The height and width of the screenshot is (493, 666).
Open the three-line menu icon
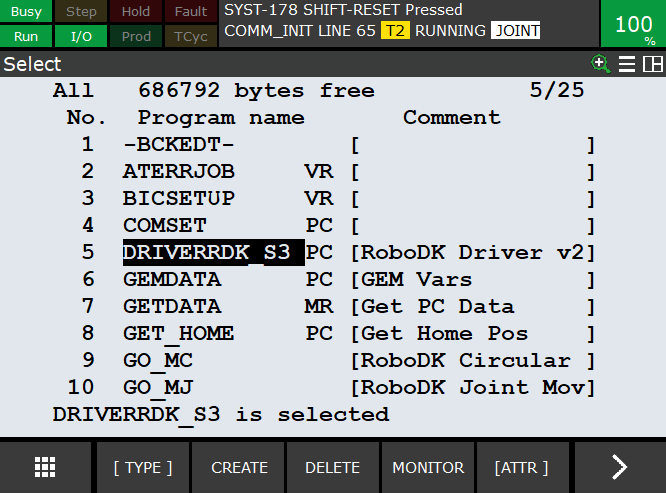[627, 64]
